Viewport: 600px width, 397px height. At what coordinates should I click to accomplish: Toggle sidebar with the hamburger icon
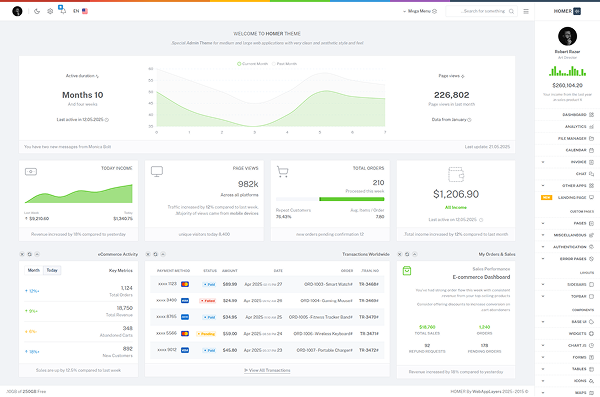pyautogui.click(x=526, y=11)
